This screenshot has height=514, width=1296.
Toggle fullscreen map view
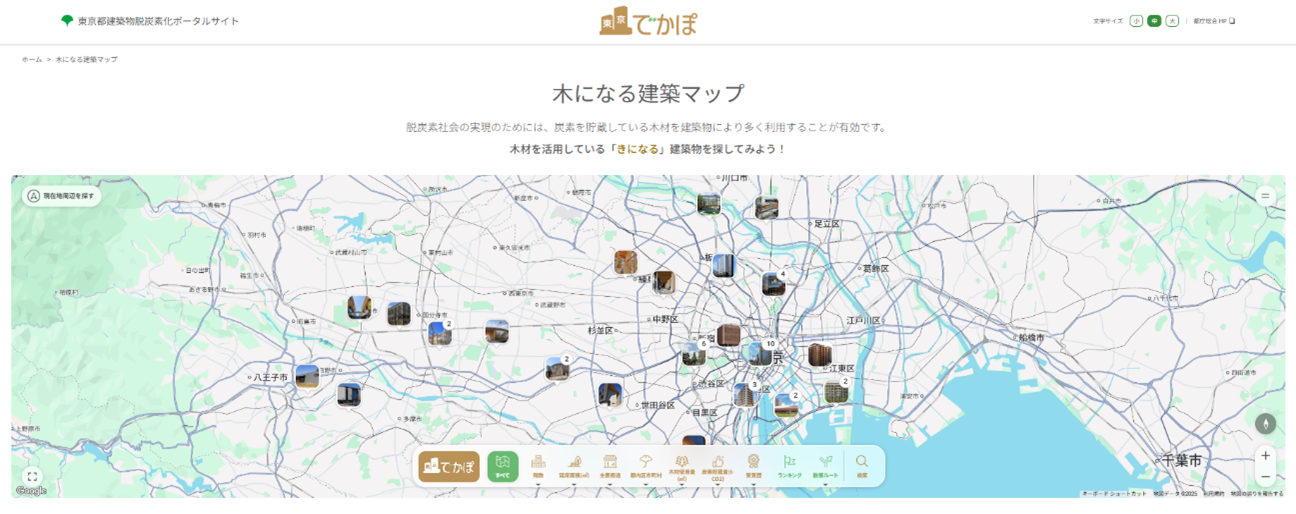(x=32, y=477)
